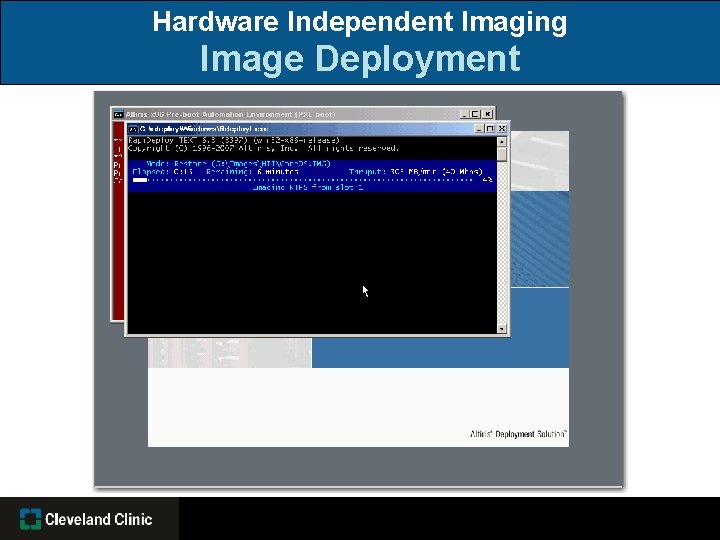Click the throughput MB/min text
Screen dimensions: 720x540
pyautogui.click(x=416, y=172)
